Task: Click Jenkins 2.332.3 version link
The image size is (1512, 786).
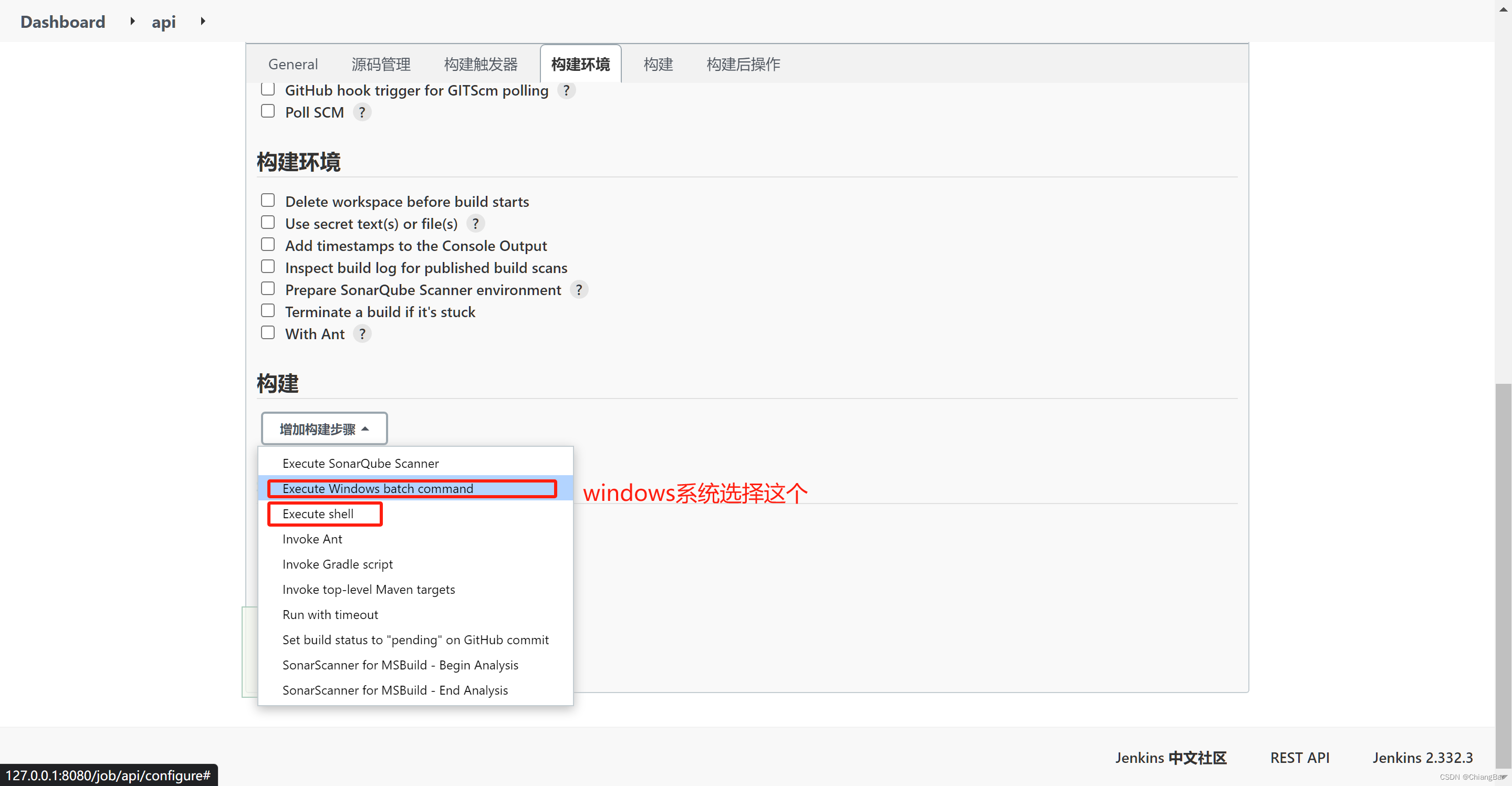Action: point(1422,758)
